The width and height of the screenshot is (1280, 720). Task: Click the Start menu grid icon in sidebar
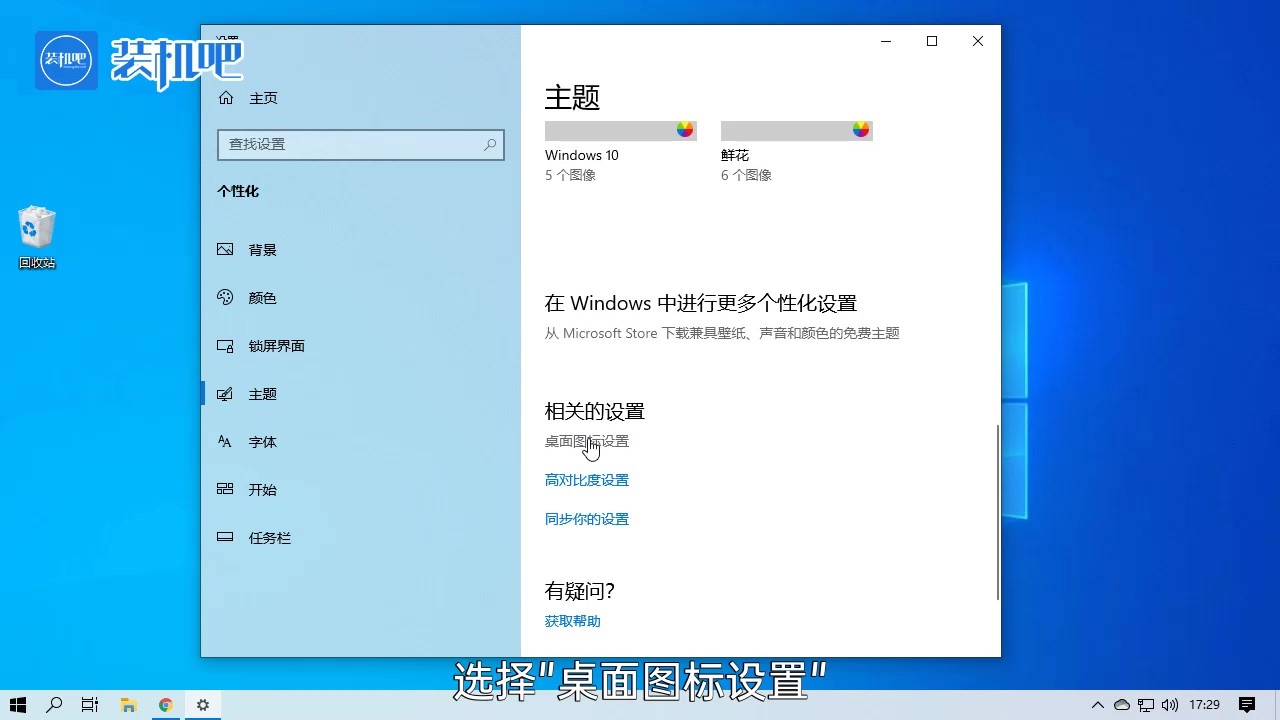coord(226,490)
